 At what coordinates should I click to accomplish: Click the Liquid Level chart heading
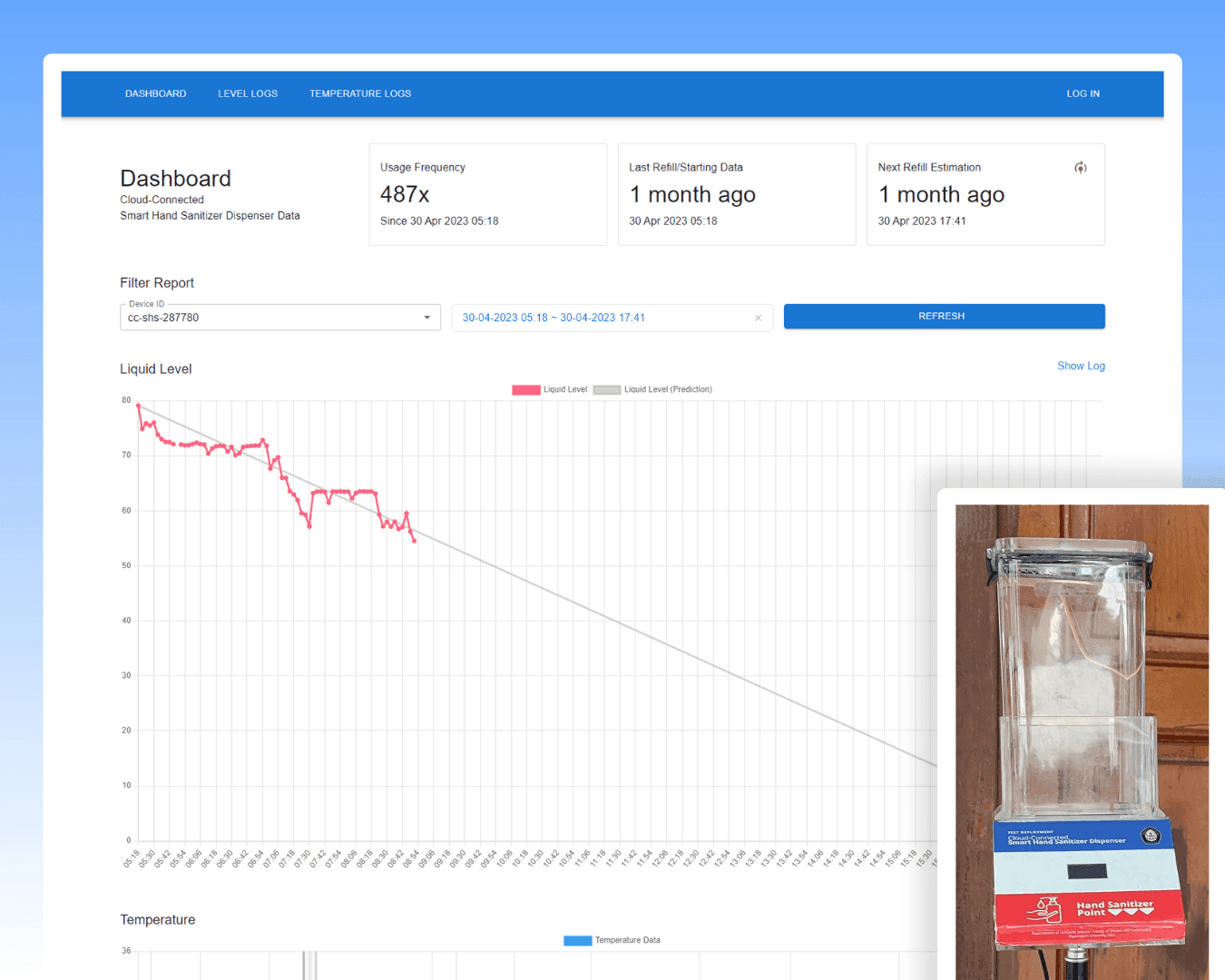tap(156, 369)
